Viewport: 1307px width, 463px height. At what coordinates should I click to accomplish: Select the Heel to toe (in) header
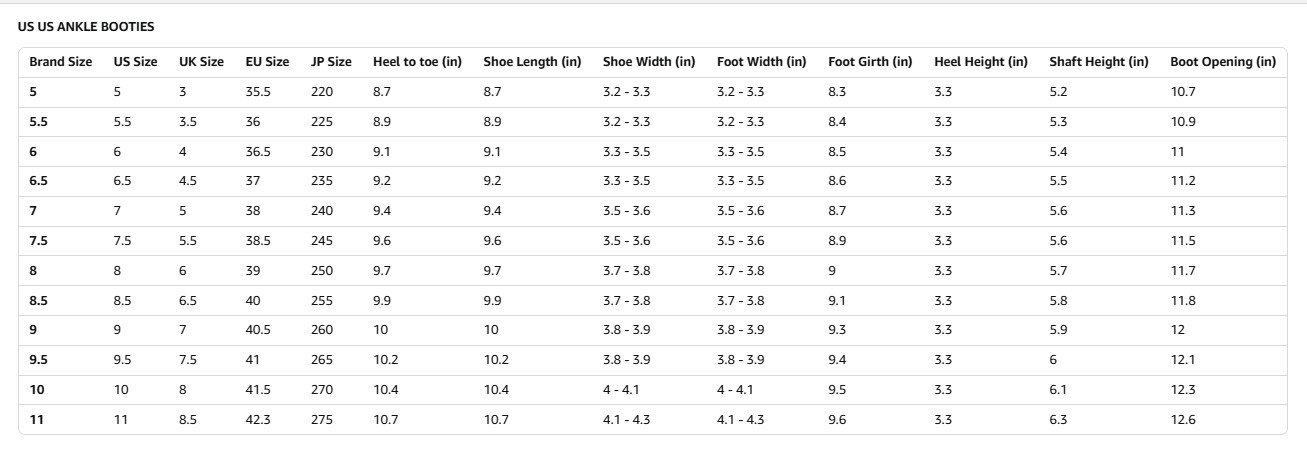[x=417, y=62]
